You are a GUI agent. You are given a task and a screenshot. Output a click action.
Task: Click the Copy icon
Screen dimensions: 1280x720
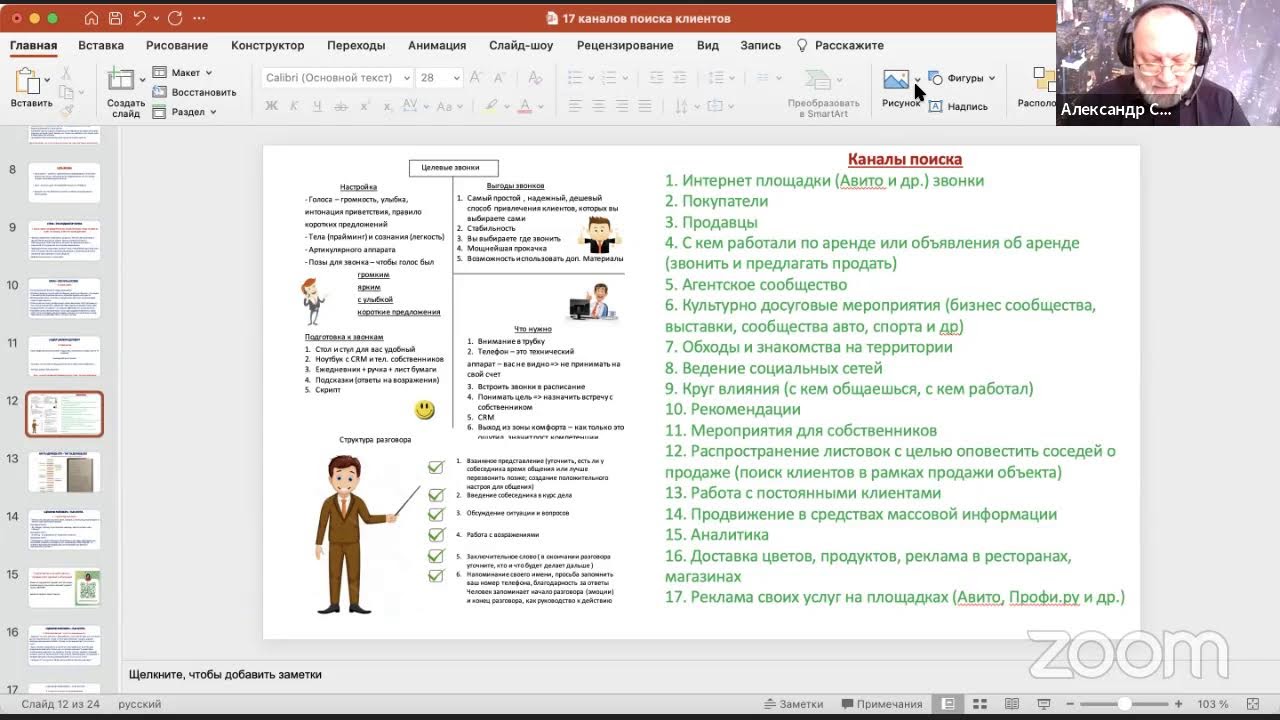point(66,92)
